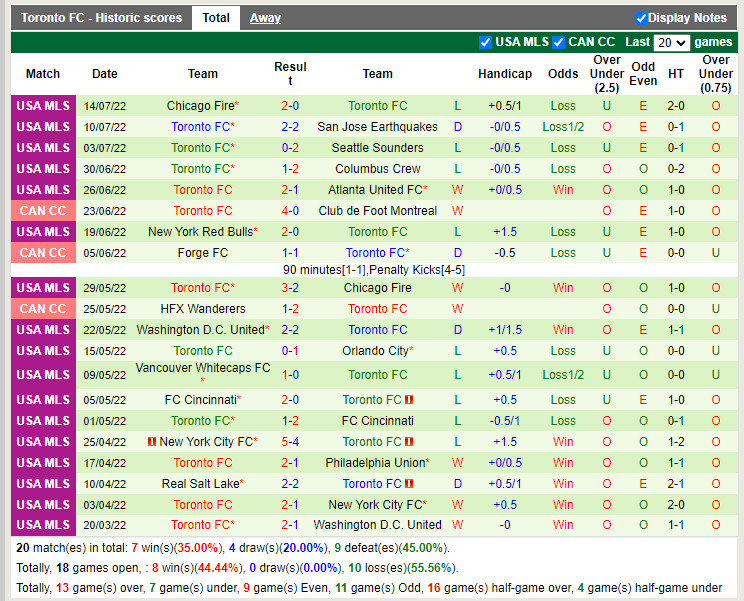This screenshot has height=601, width=744.
Task: Click the 5-4 result of the 25/04/22 match
Action: [x=290, y=442]
